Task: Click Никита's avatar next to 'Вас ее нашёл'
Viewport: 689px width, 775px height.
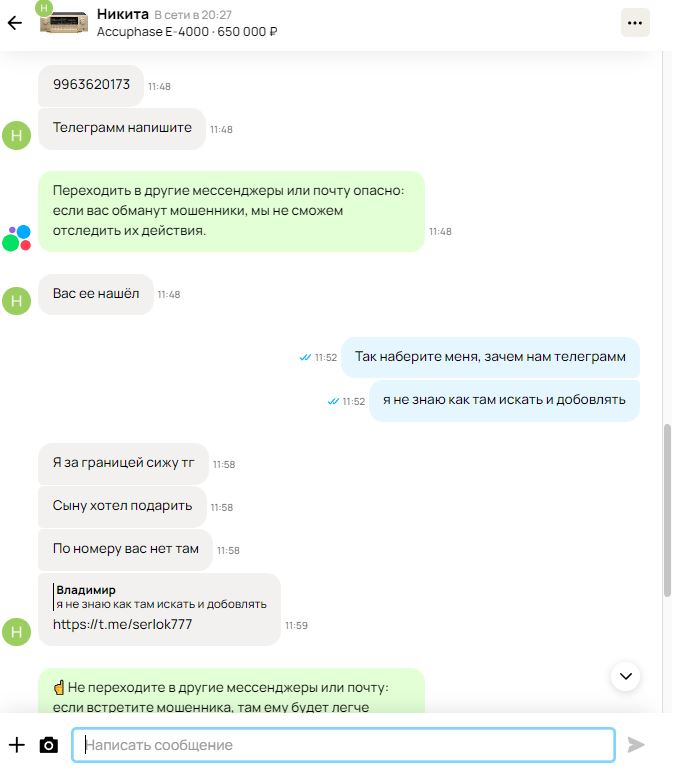Action: tap(16, 301)
